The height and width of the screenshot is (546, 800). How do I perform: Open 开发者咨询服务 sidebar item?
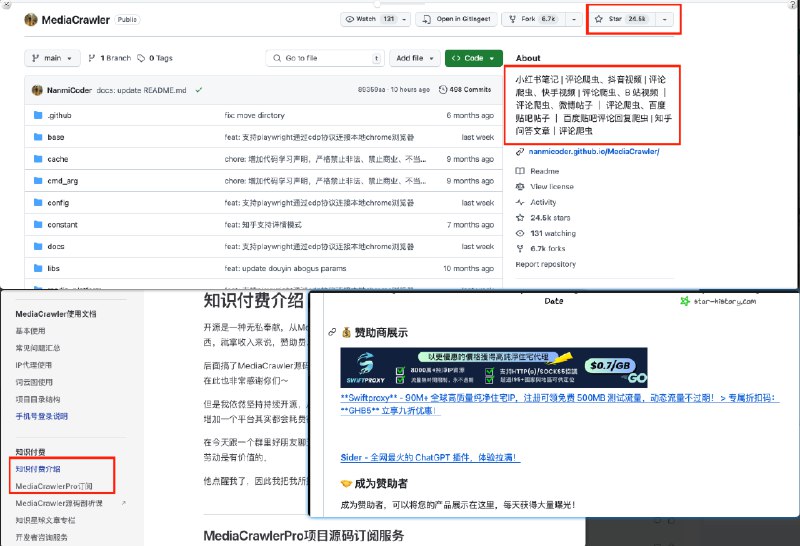[41, 537]
